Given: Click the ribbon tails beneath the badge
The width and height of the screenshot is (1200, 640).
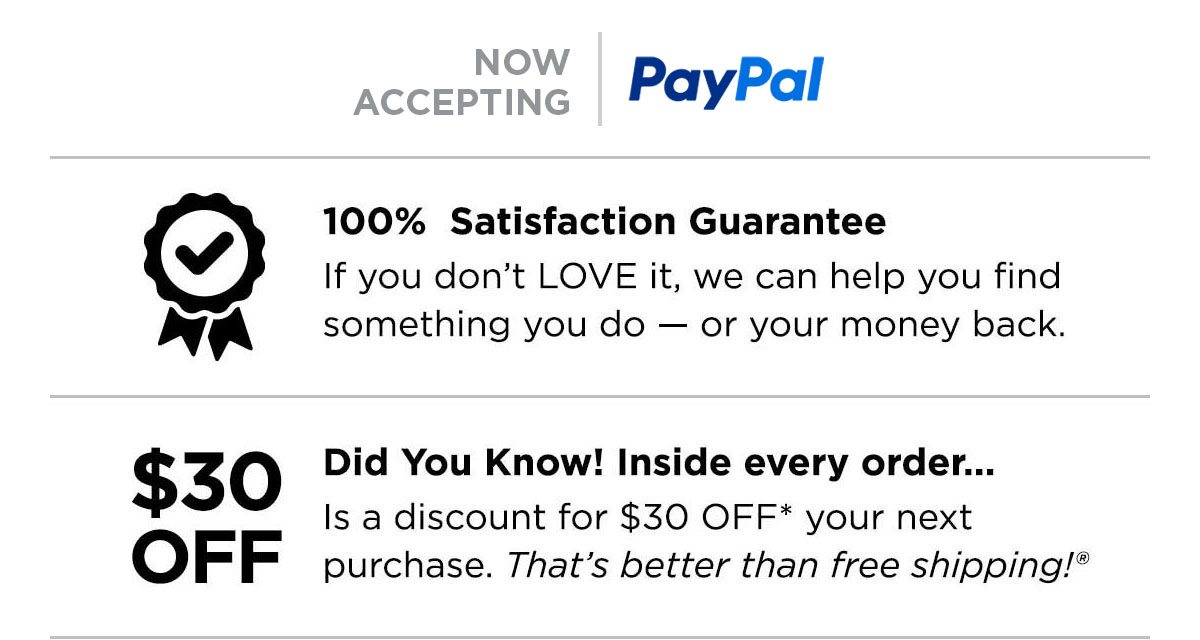Looking at the screenshot, I should (205, 332).
